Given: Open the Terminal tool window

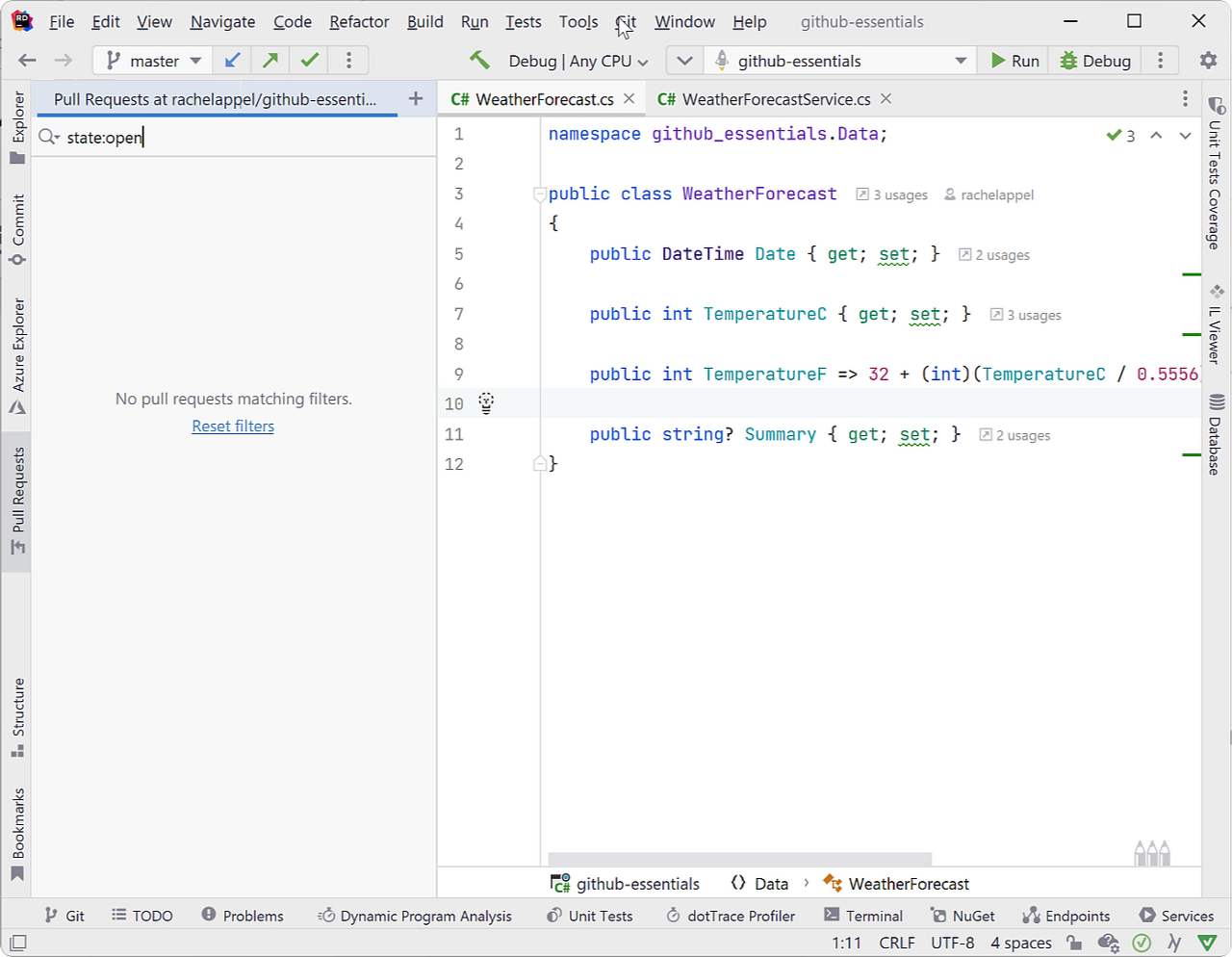Looking at the screenshot, I should [863, 916].
